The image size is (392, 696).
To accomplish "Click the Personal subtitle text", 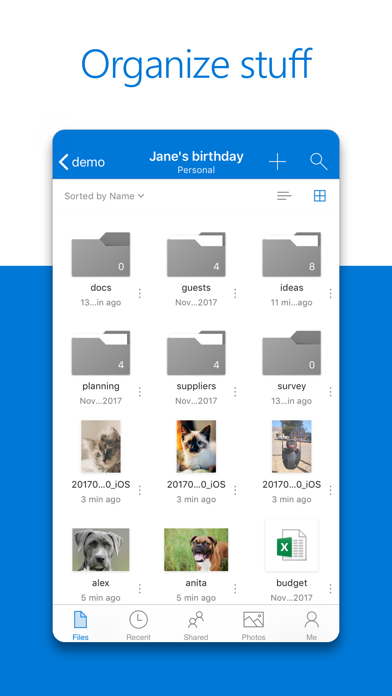I will [196, 170].
